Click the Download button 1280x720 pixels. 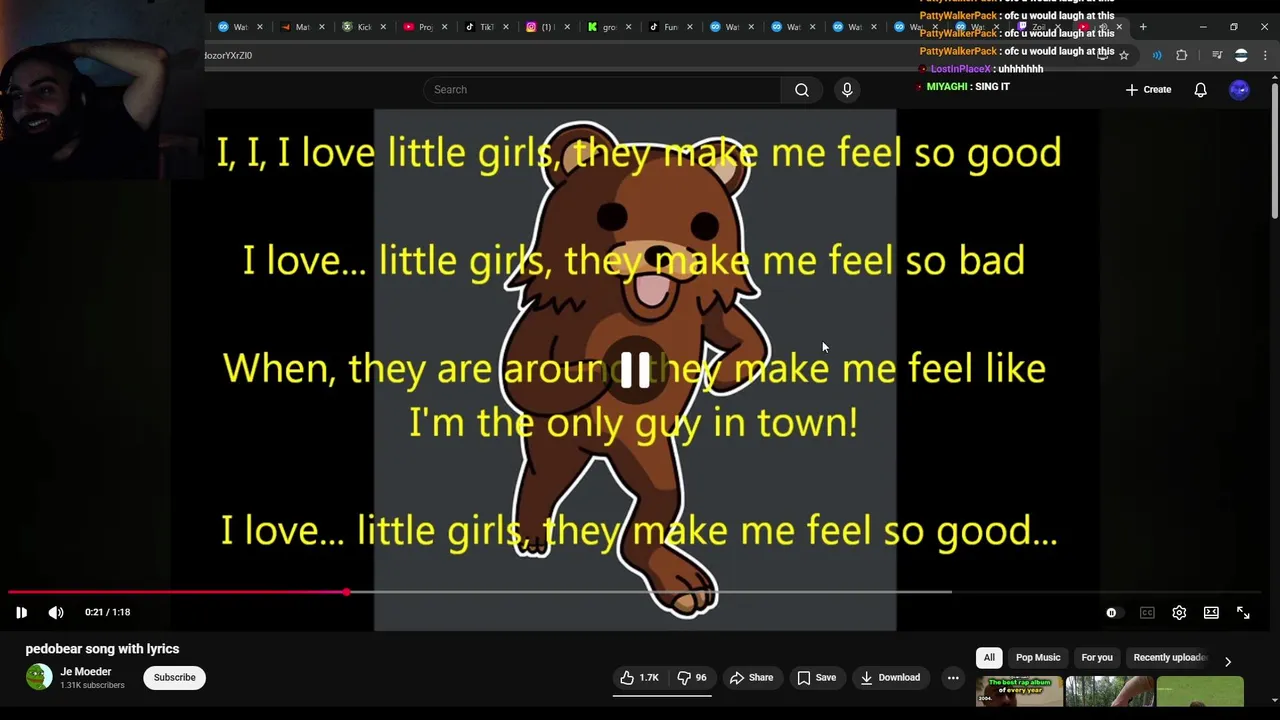pos(890,678)
